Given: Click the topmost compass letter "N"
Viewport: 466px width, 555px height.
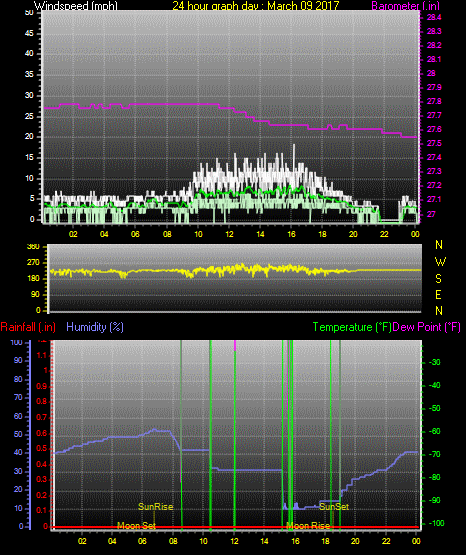Looking at the screenshot, I should pyautogui.click(x=439, y=245).
